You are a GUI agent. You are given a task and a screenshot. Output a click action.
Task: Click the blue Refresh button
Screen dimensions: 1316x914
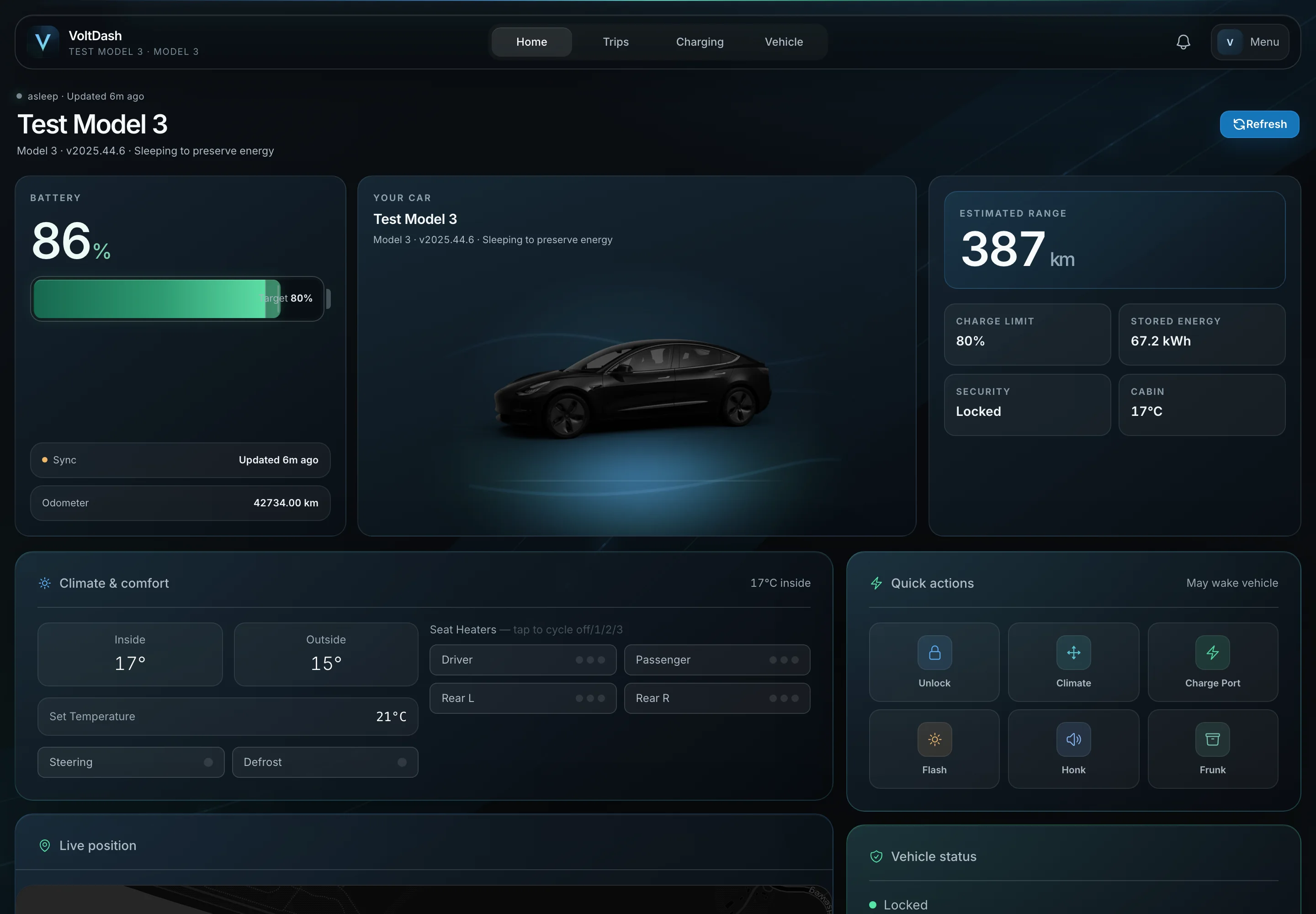(x=1259, y=124)
